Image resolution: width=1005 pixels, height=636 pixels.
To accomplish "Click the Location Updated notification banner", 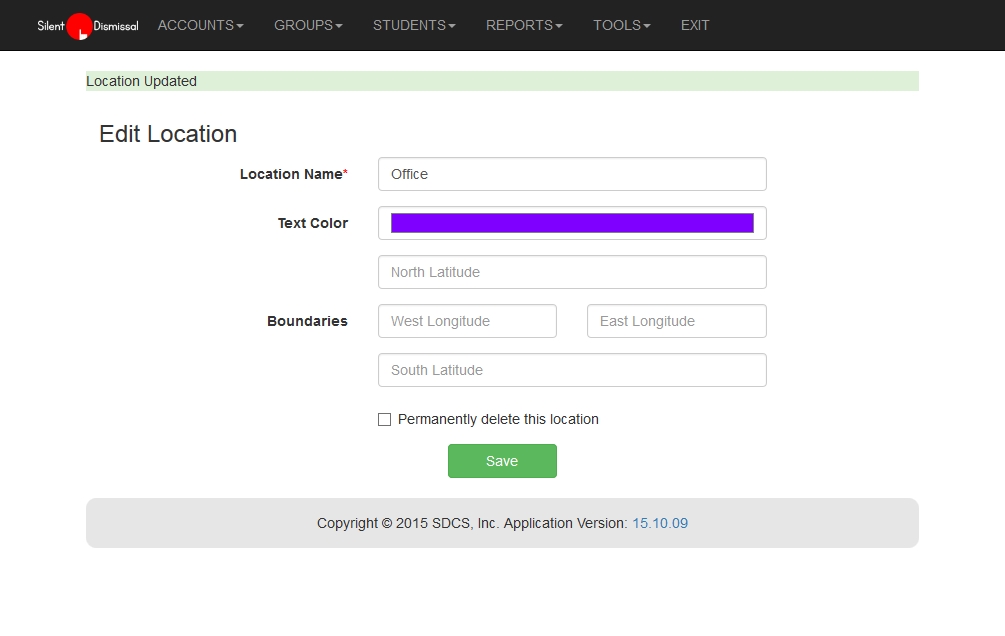I will (x=502, y=81).
